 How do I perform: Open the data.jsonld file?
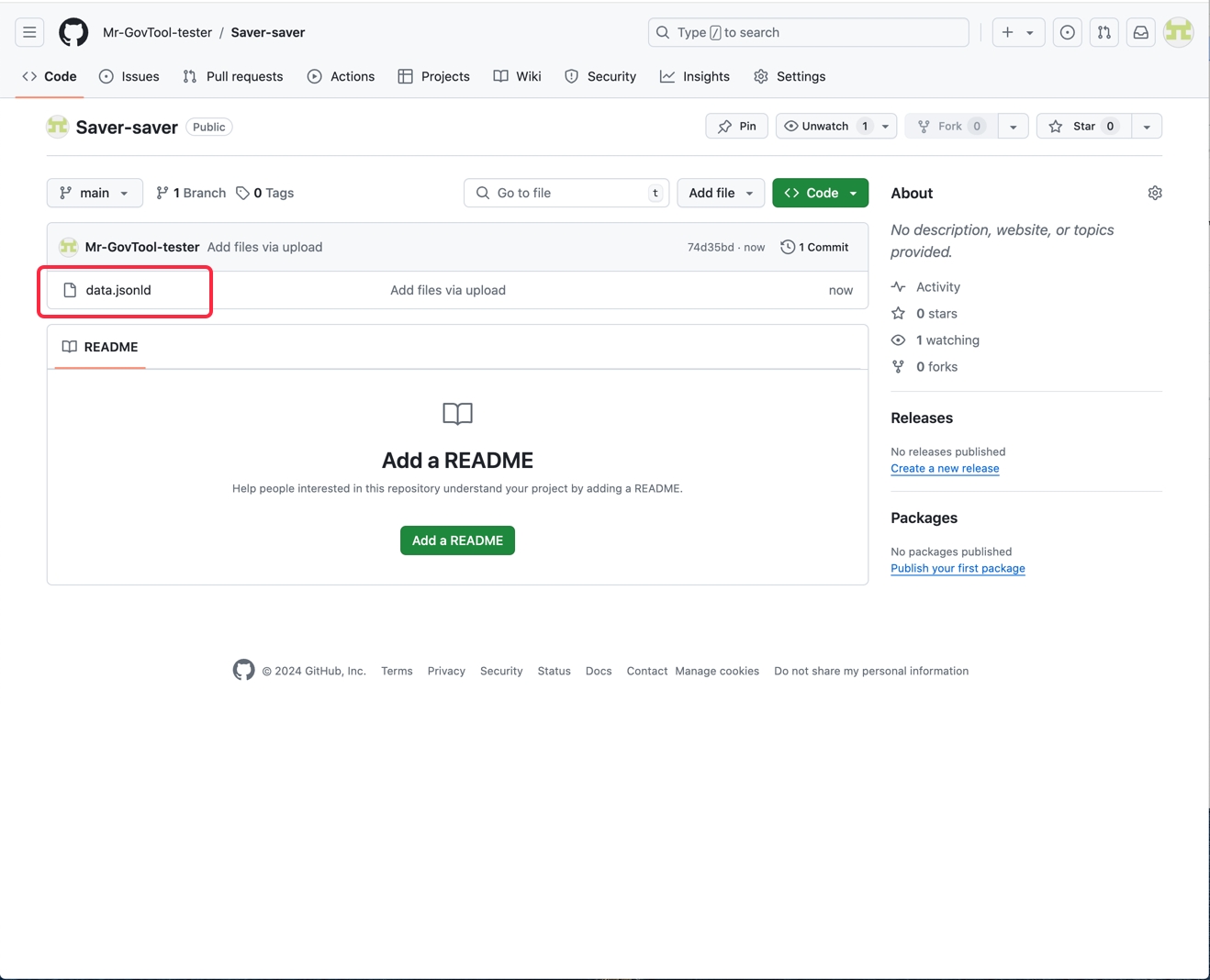pos(118,290)
